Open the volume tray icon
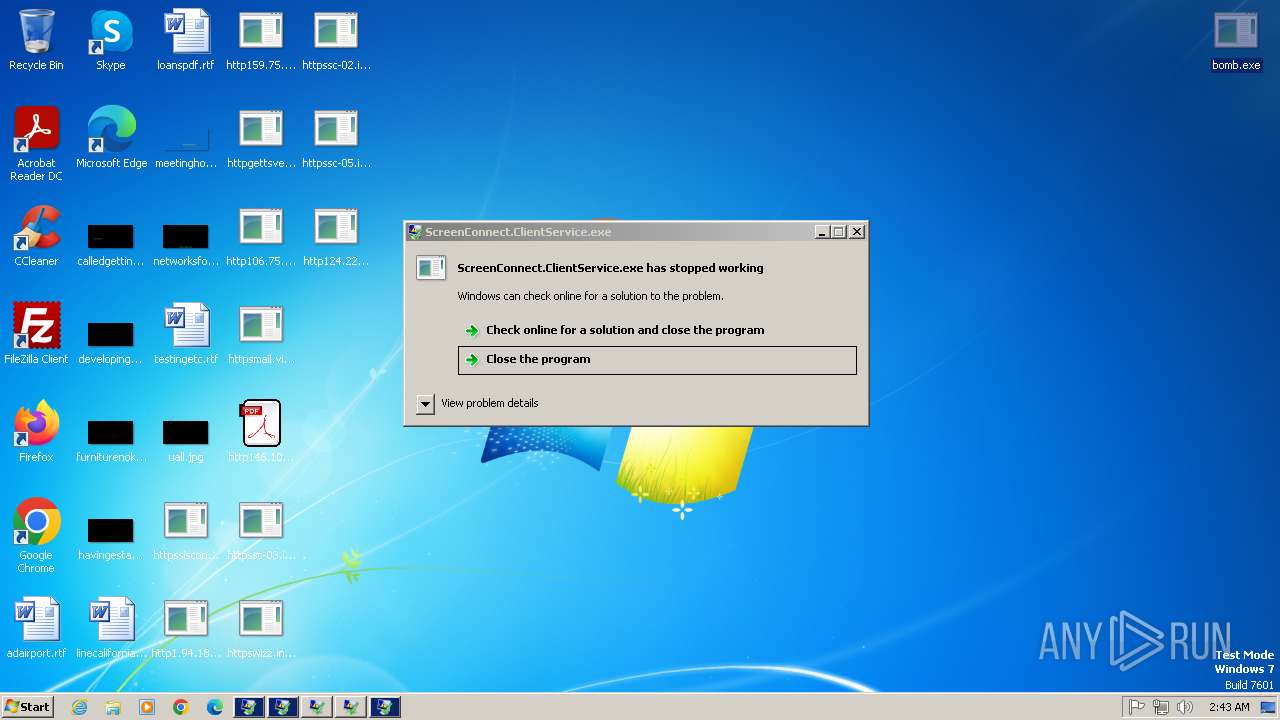 (x=1185, y=707)
